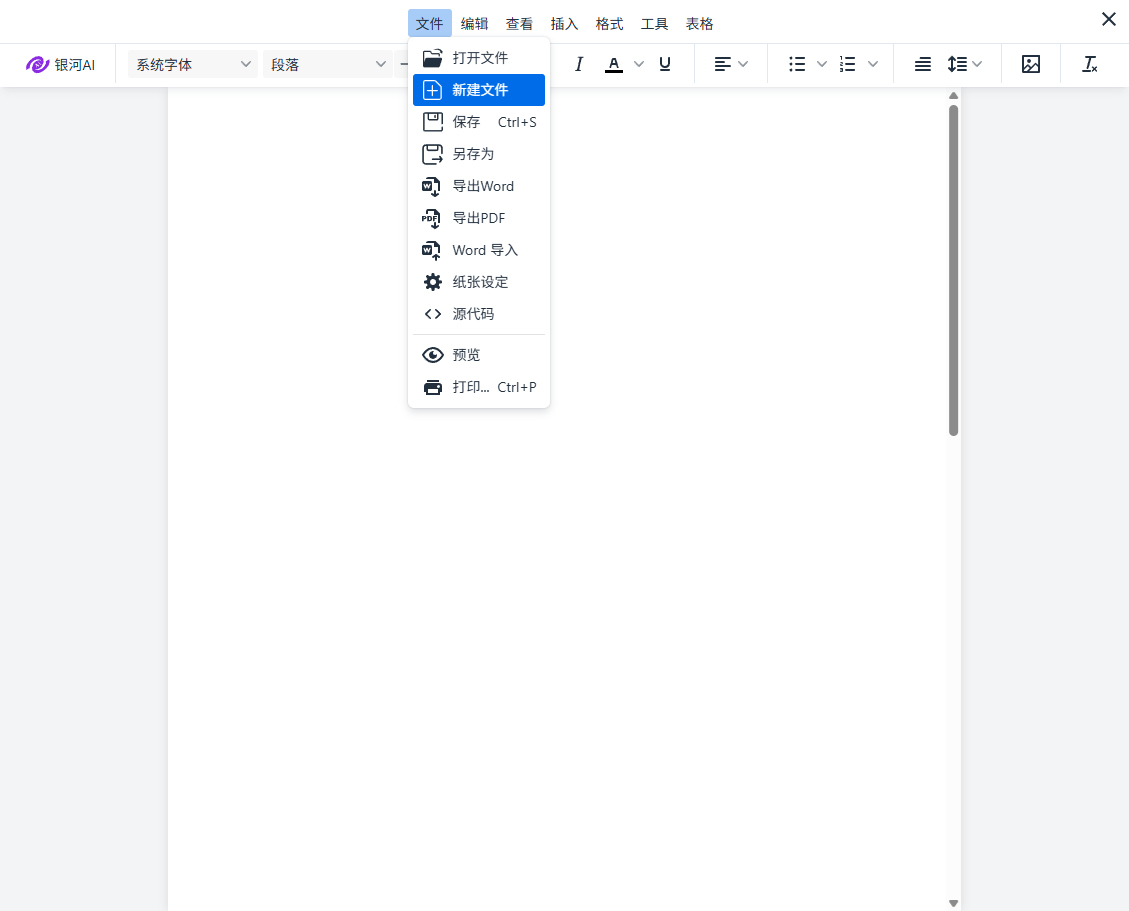
Task: Open the 插入 menu
Action: click(x=564, y=24)
